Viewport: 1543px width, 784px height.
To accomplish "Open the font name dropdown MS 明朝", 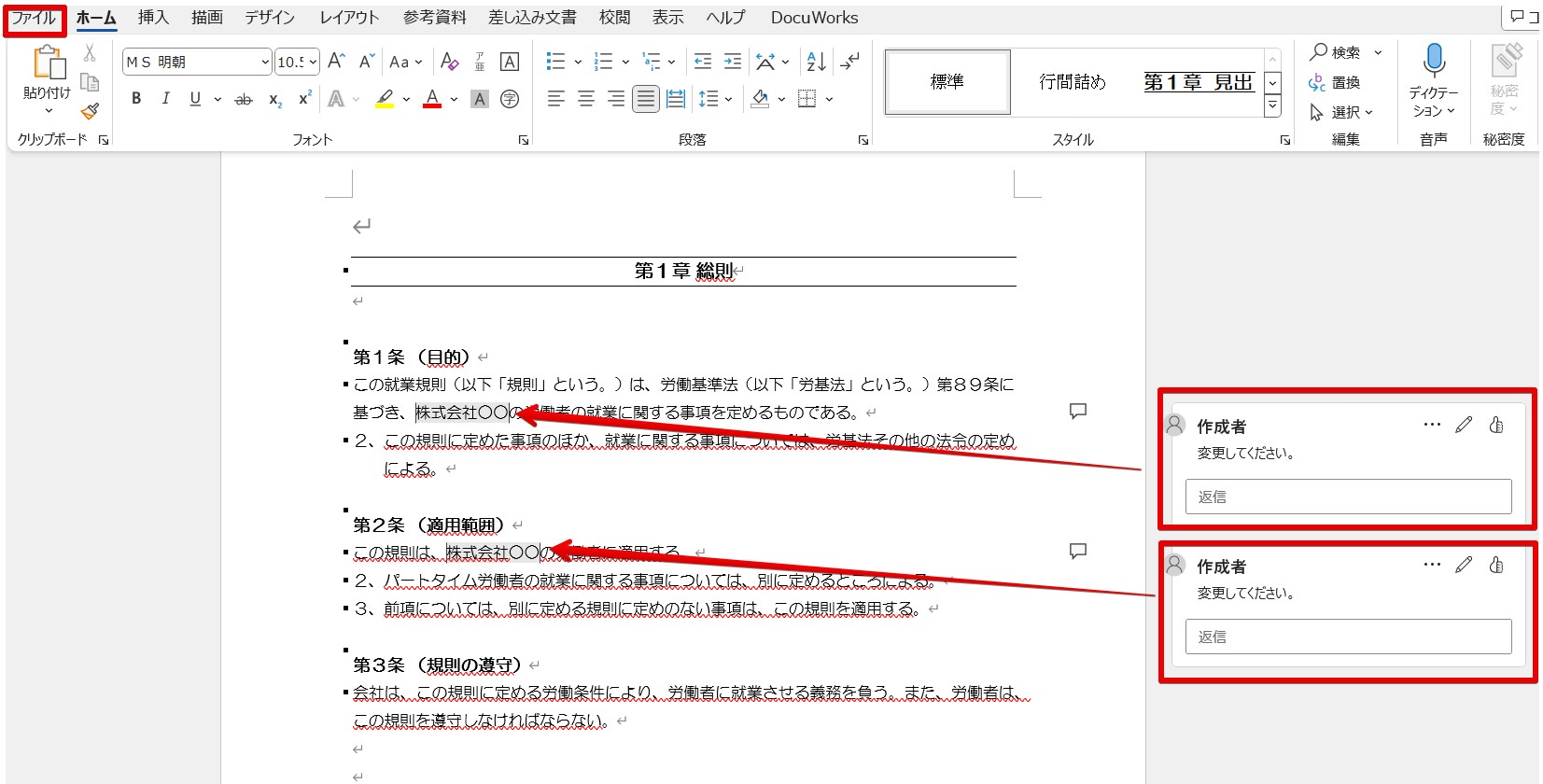I will tap(265, 62).
